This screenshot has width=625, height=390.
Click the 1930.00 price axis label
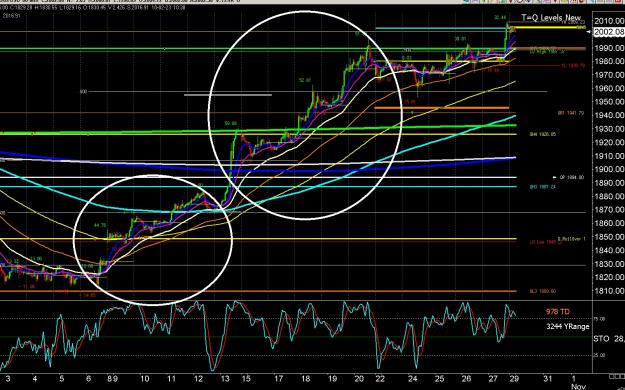click(x=609, y=129)
